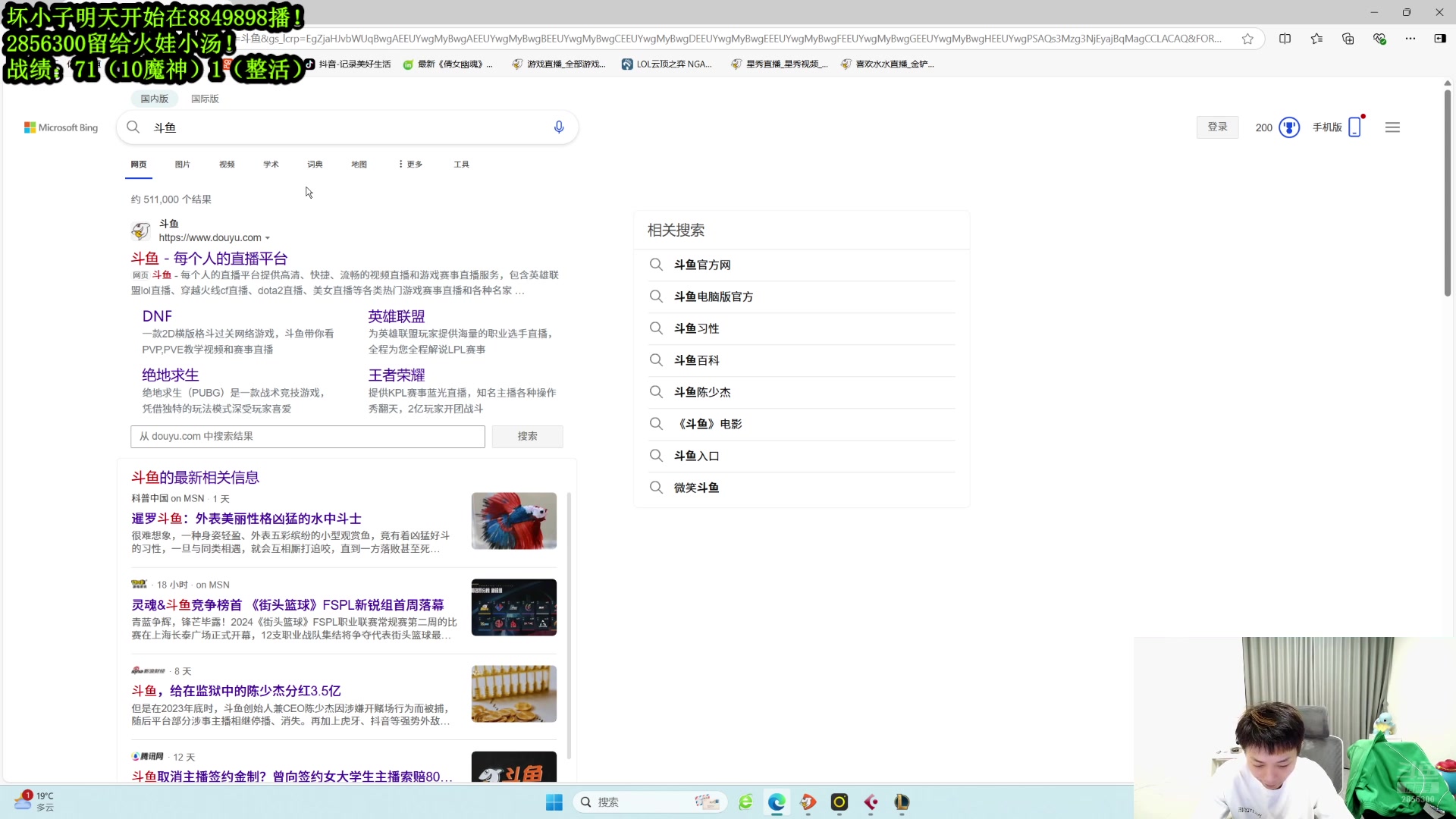Click the Windows Start button
This screenshot has height=819, width=1456.
pos(554,802)
